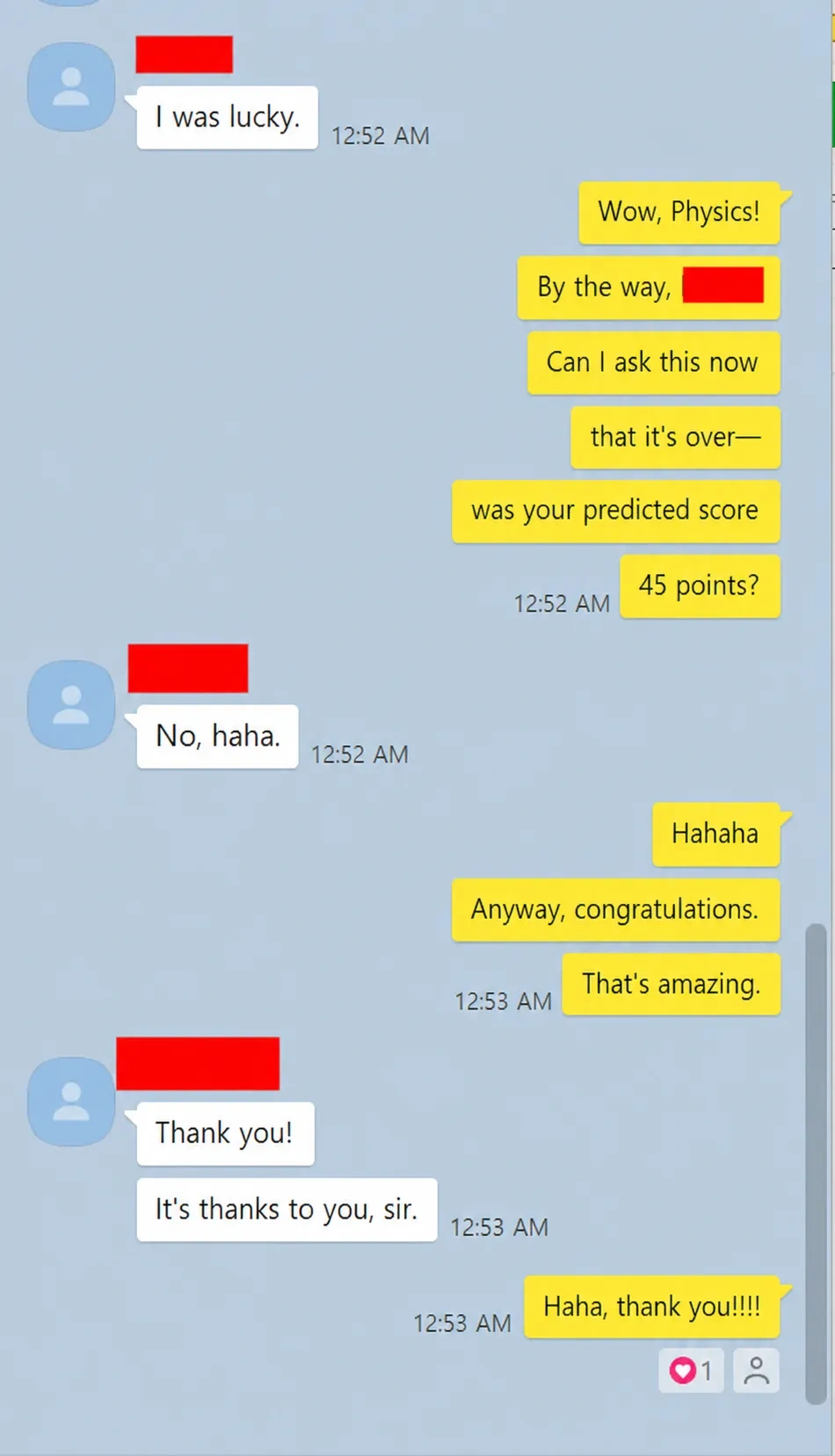The height and width of the screenshot is (1456, 835).
Task: Open profile avatar next to 'I was lucky.'
Action: [71, 87]
